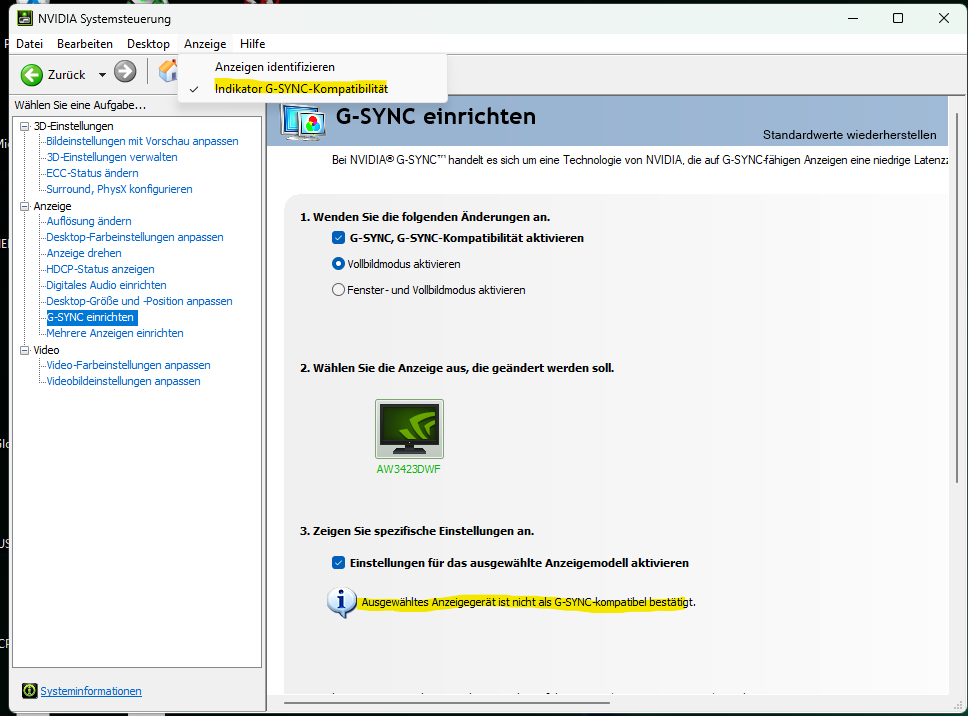Image resolution: width=968 pixels, height=716 pixels.
Task: Collapse the Video tree node
Action: click(25, 350)
